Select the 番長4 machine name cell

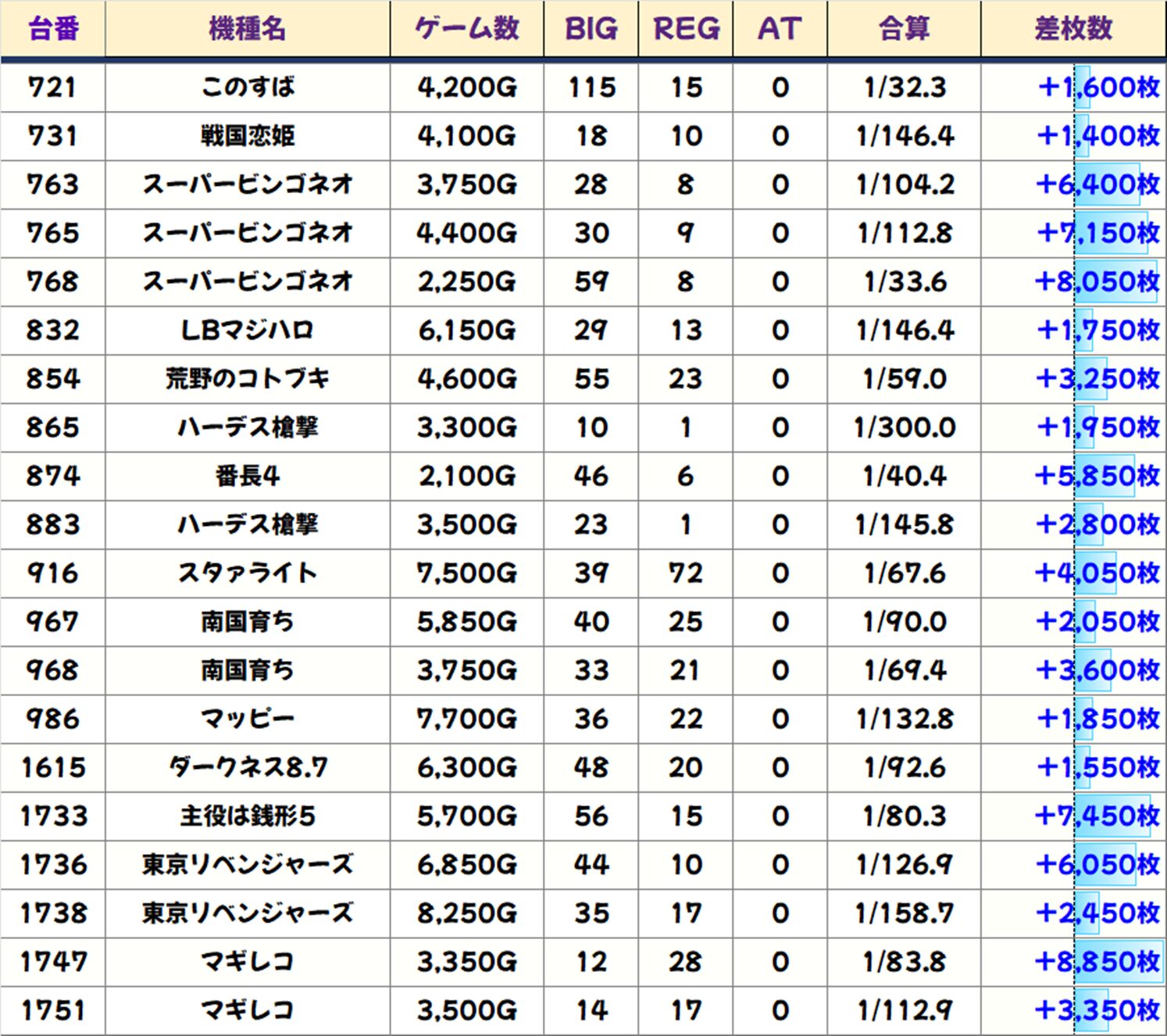pos(248,476)
